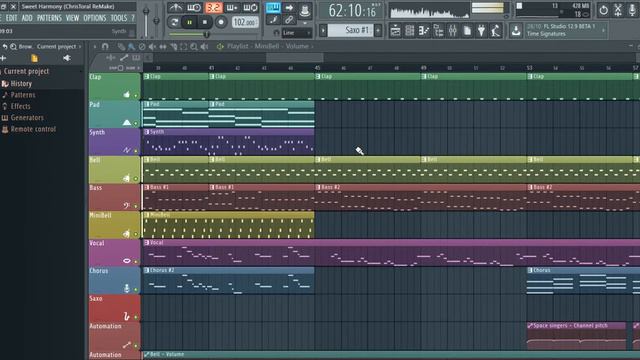Open the EDIT menu
Viewport: 640px width, 360px height.
point(11,18)
